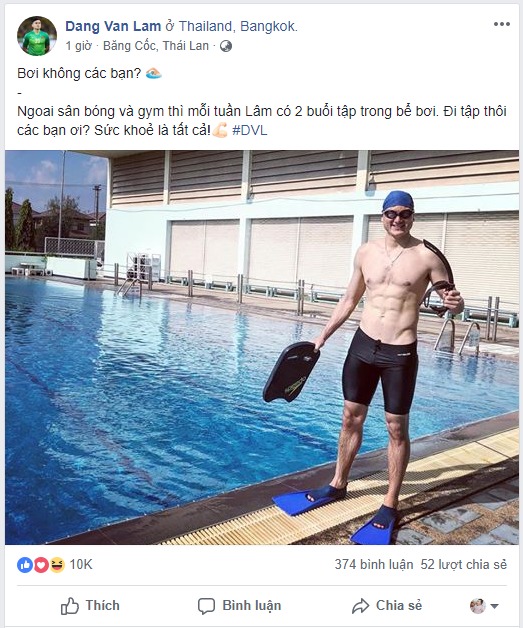The height and width of the screenshot is (628, 523).
Task: Open the Dang Van Lam profile name link
Action: click(x=113, y=26)
